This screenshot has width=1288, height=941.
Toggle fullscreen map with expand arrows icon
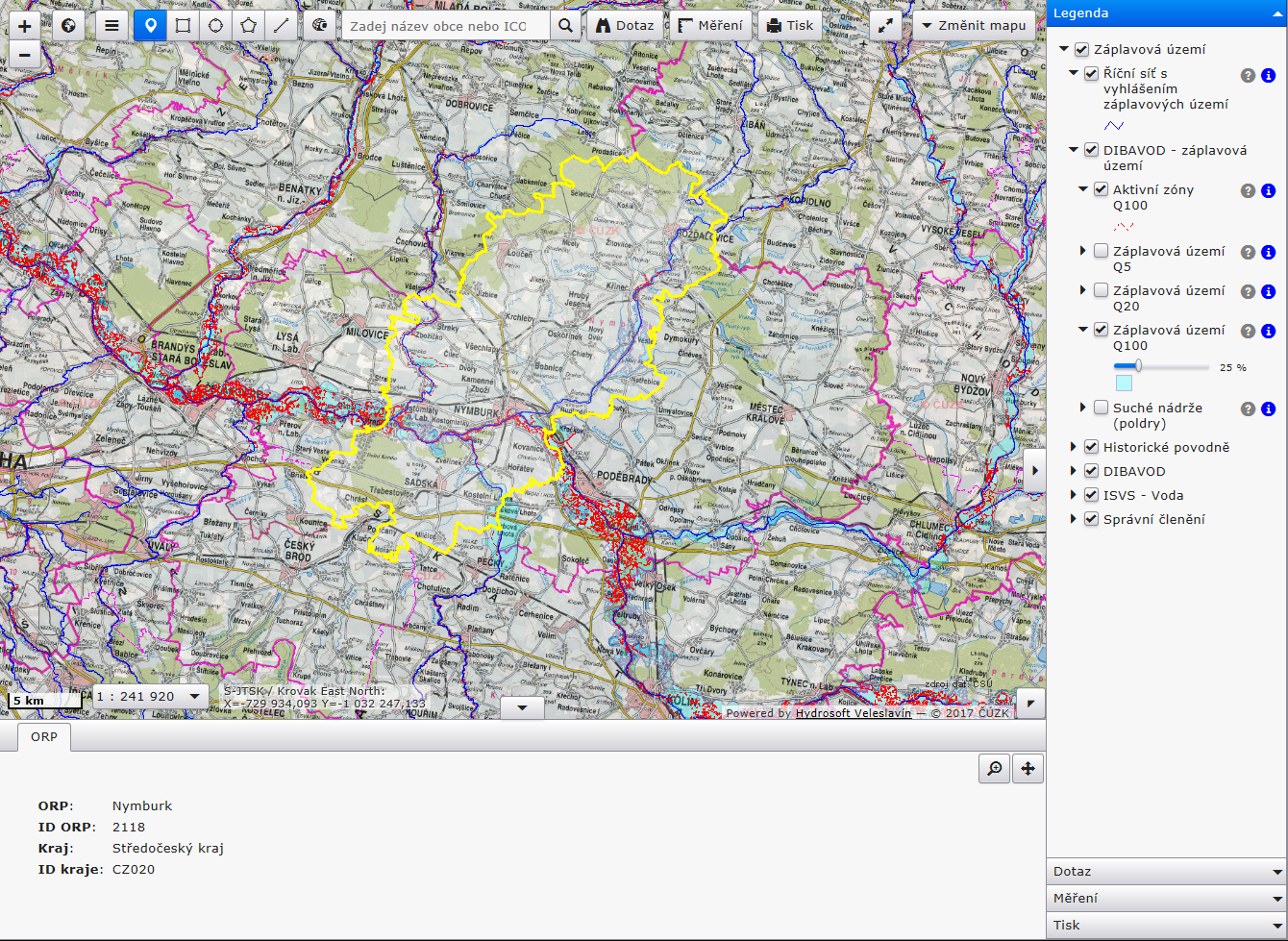coord(885,26)
